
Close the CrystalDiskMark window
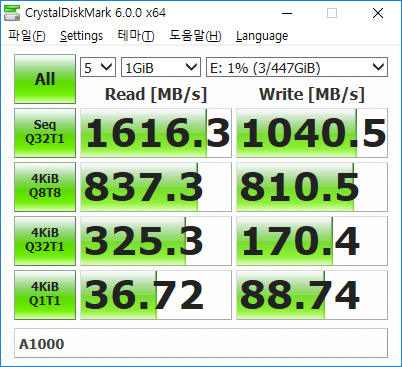(378, 13)
